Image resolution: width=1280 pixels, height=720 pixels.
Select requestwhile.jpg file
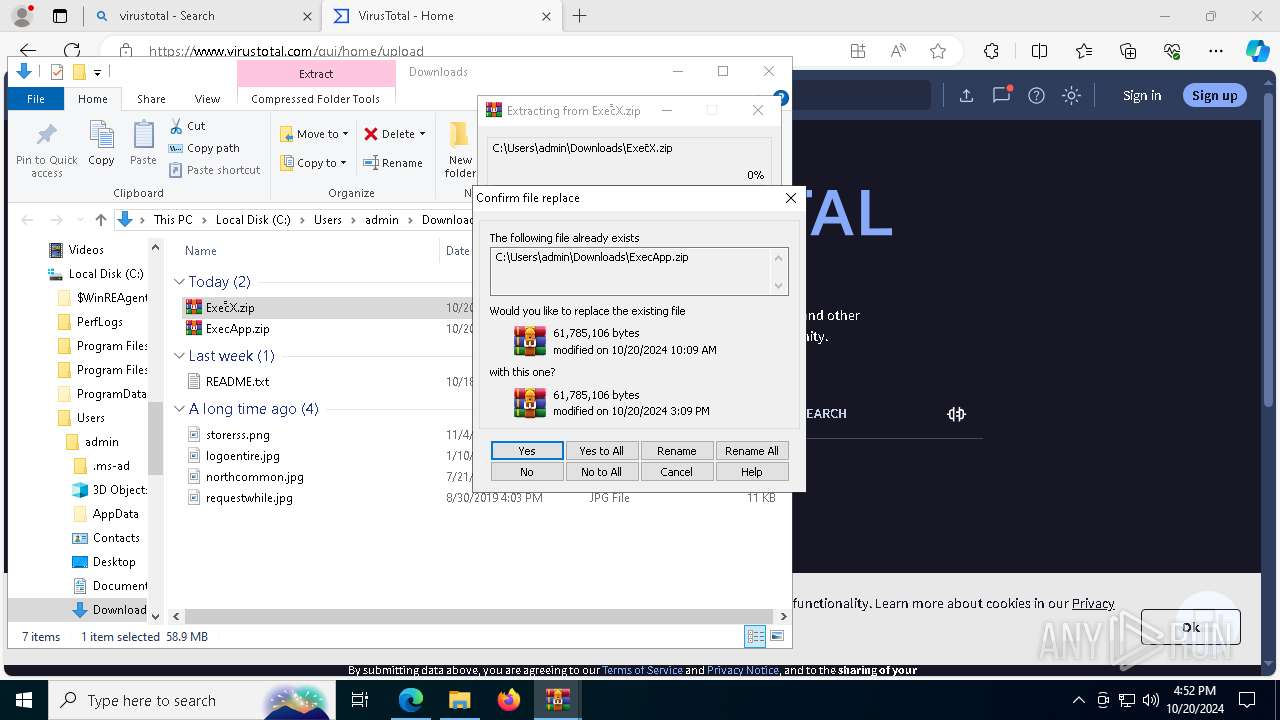[249, 498]
